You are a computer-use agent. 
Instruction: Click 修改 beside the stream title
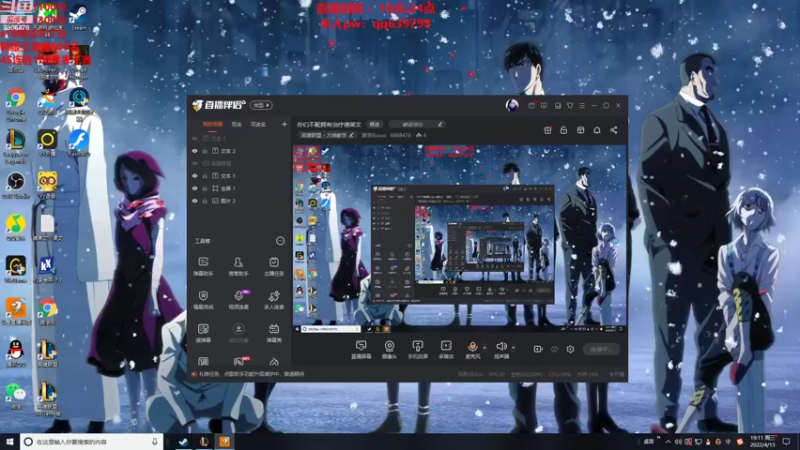374,124
